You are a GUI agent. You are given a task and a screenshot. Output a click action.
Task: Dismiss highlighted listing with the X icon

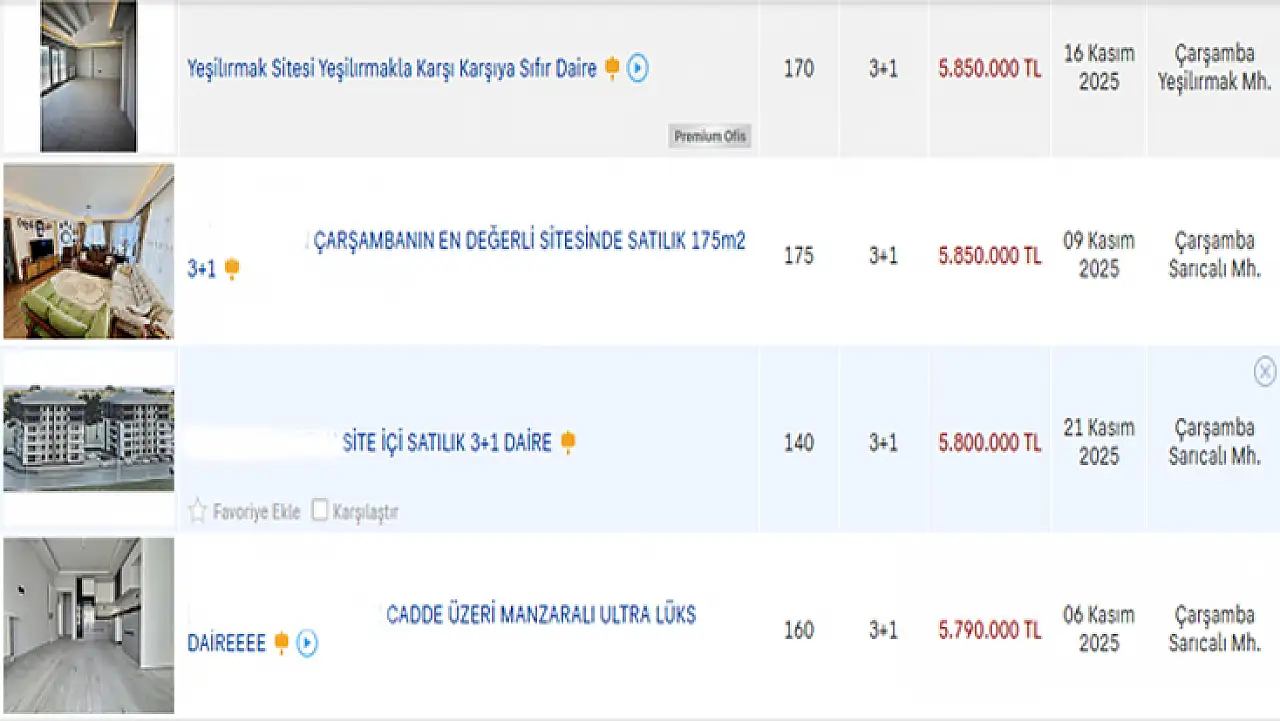pyautogui.click(x=1264, y=372)
